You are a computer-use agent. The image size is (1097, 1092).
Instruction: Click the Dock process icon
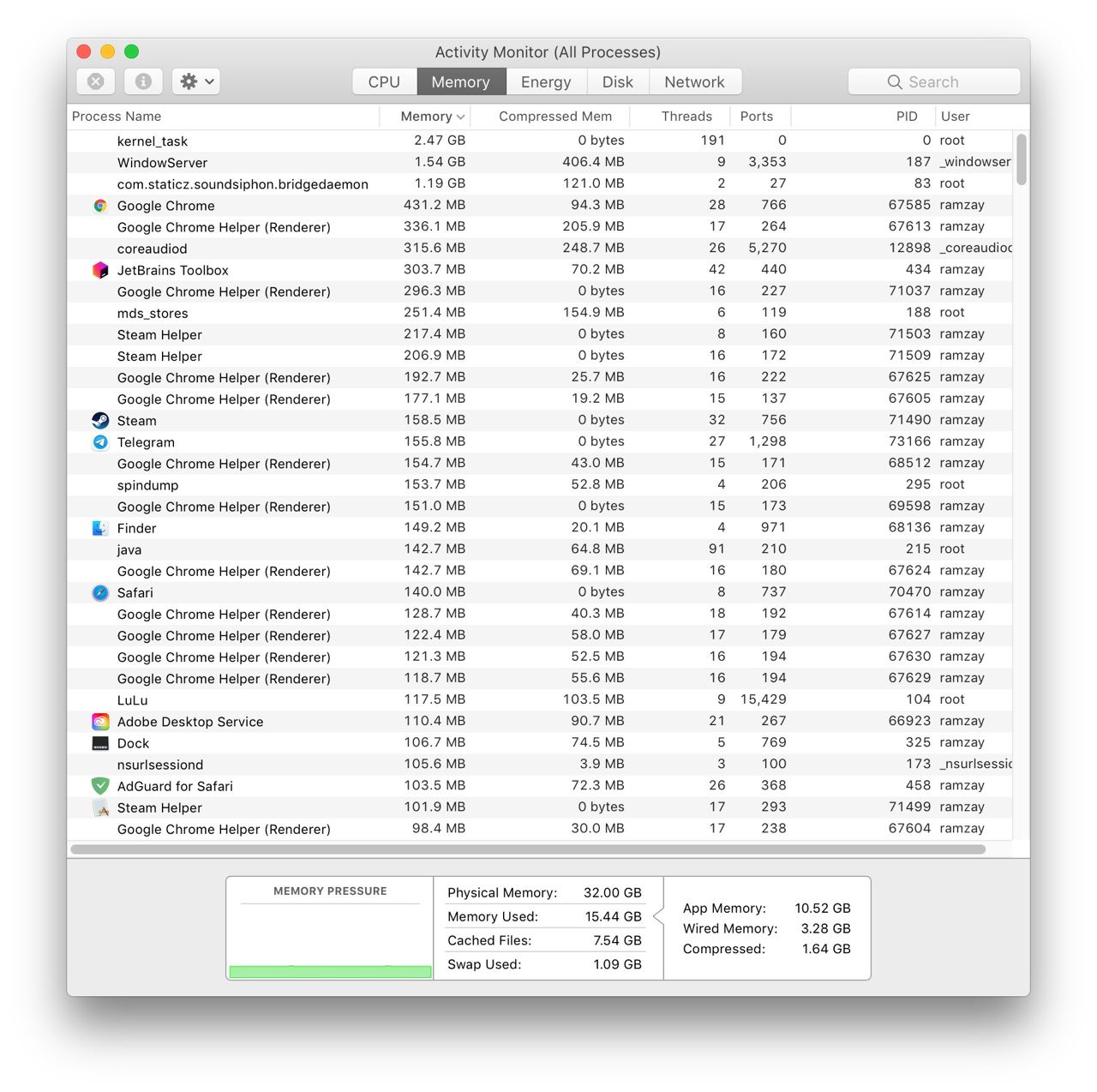(100, 743)
